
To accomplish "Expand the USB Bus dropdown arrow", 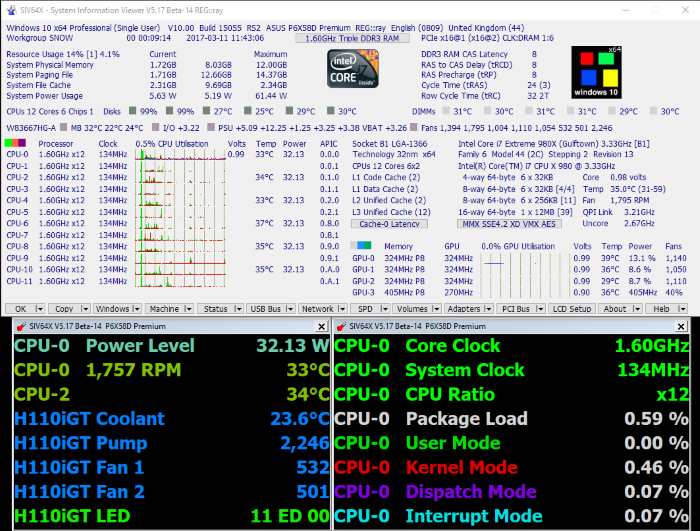I will 290,309.
